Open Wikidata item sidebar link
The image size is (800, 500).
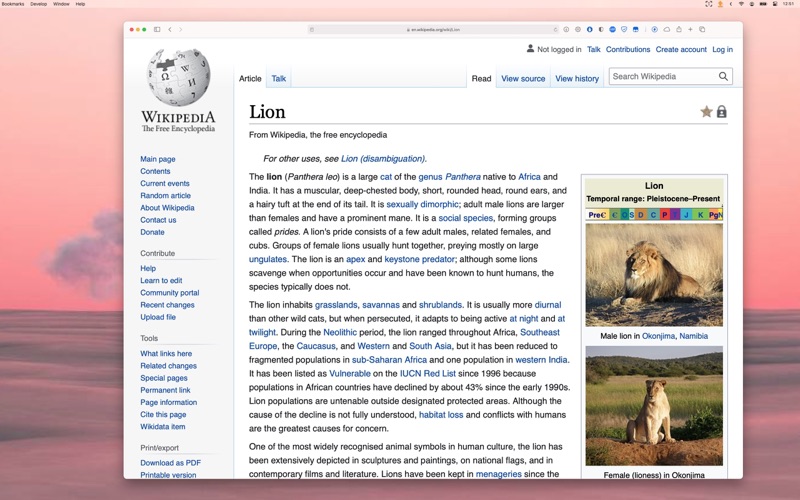tap(163, 427)
